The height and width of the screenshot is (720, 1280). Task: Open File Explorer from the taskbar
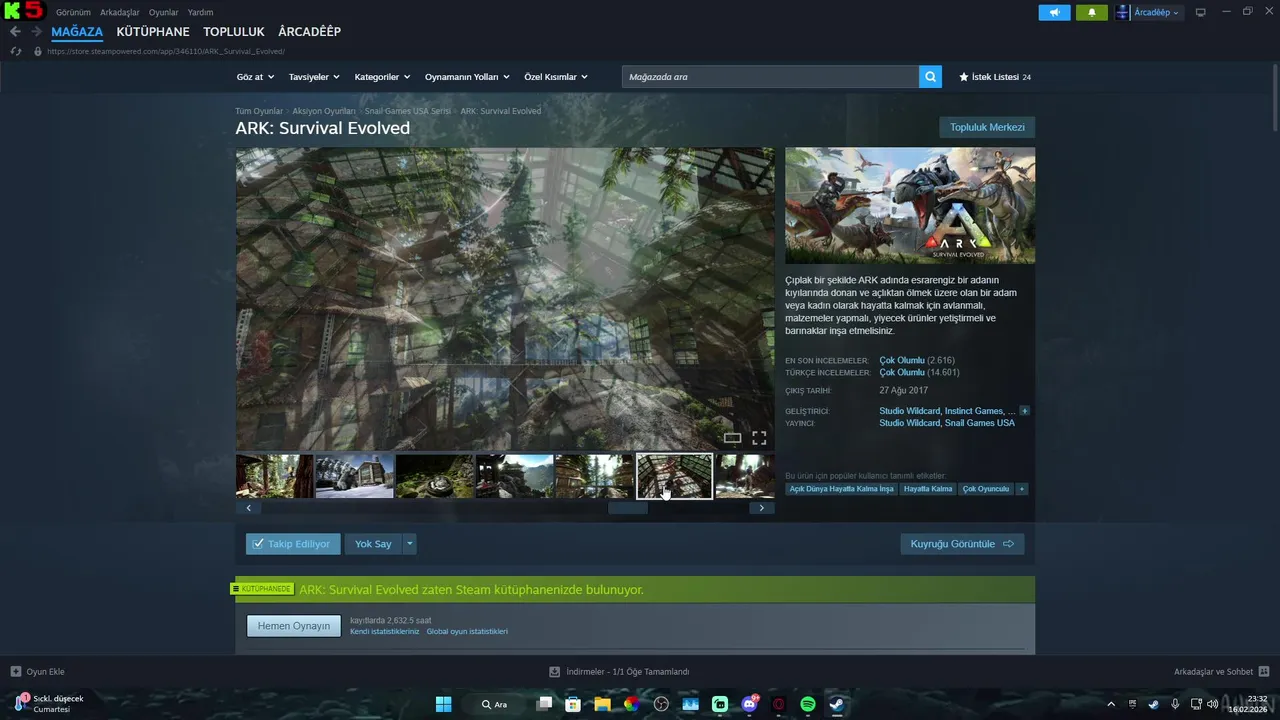click(602, 704)
